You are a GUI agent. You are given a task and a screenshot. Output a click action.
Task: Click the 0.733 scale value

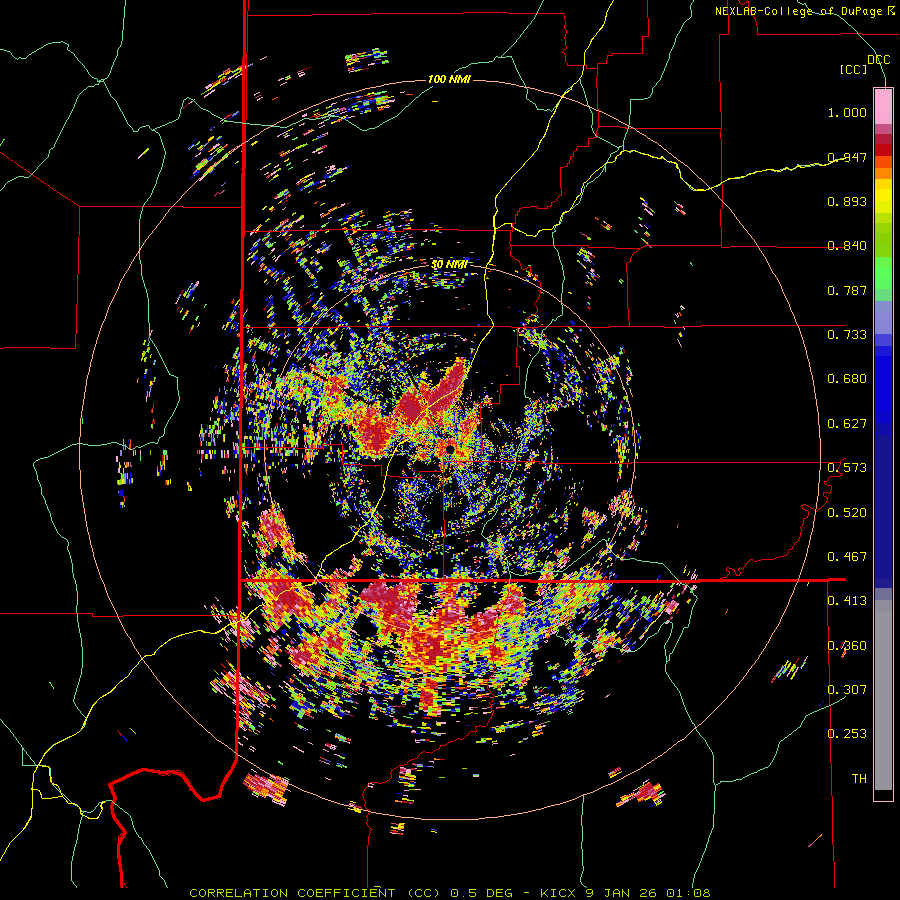pos(847,335)
